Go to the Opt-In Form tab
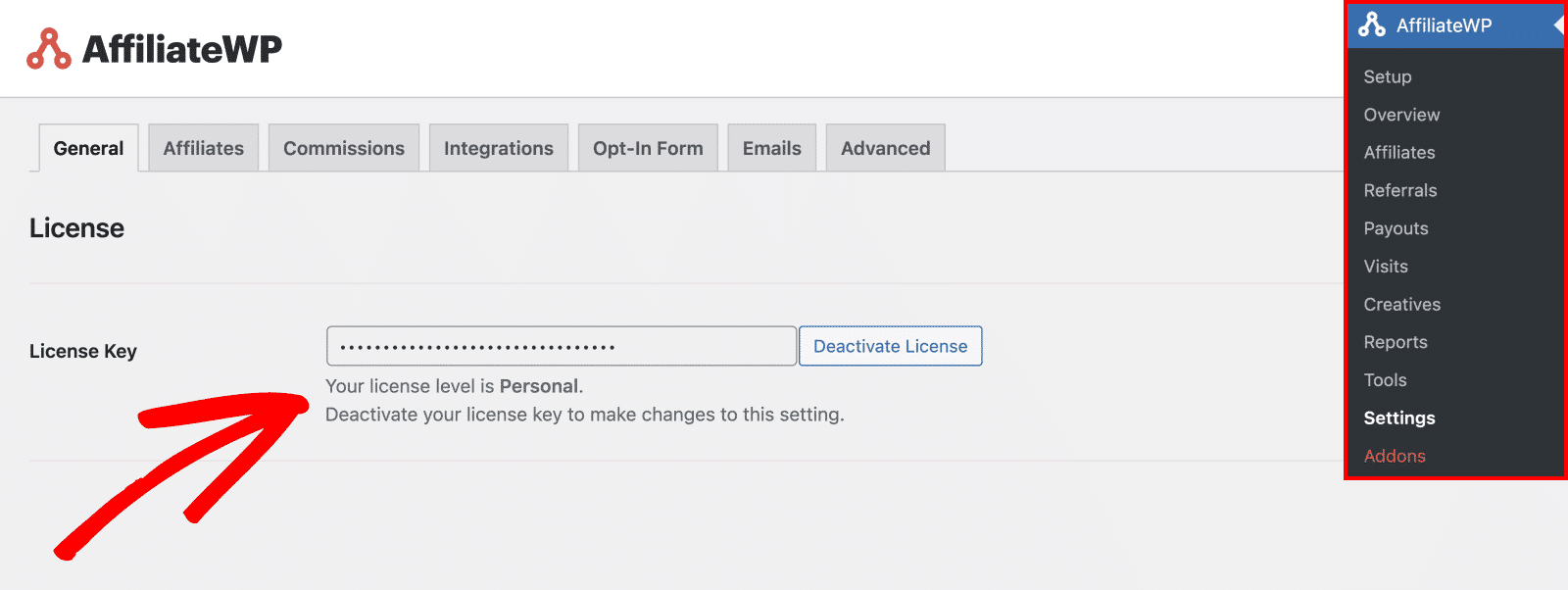1568x590 pixels. pos(648,148)
